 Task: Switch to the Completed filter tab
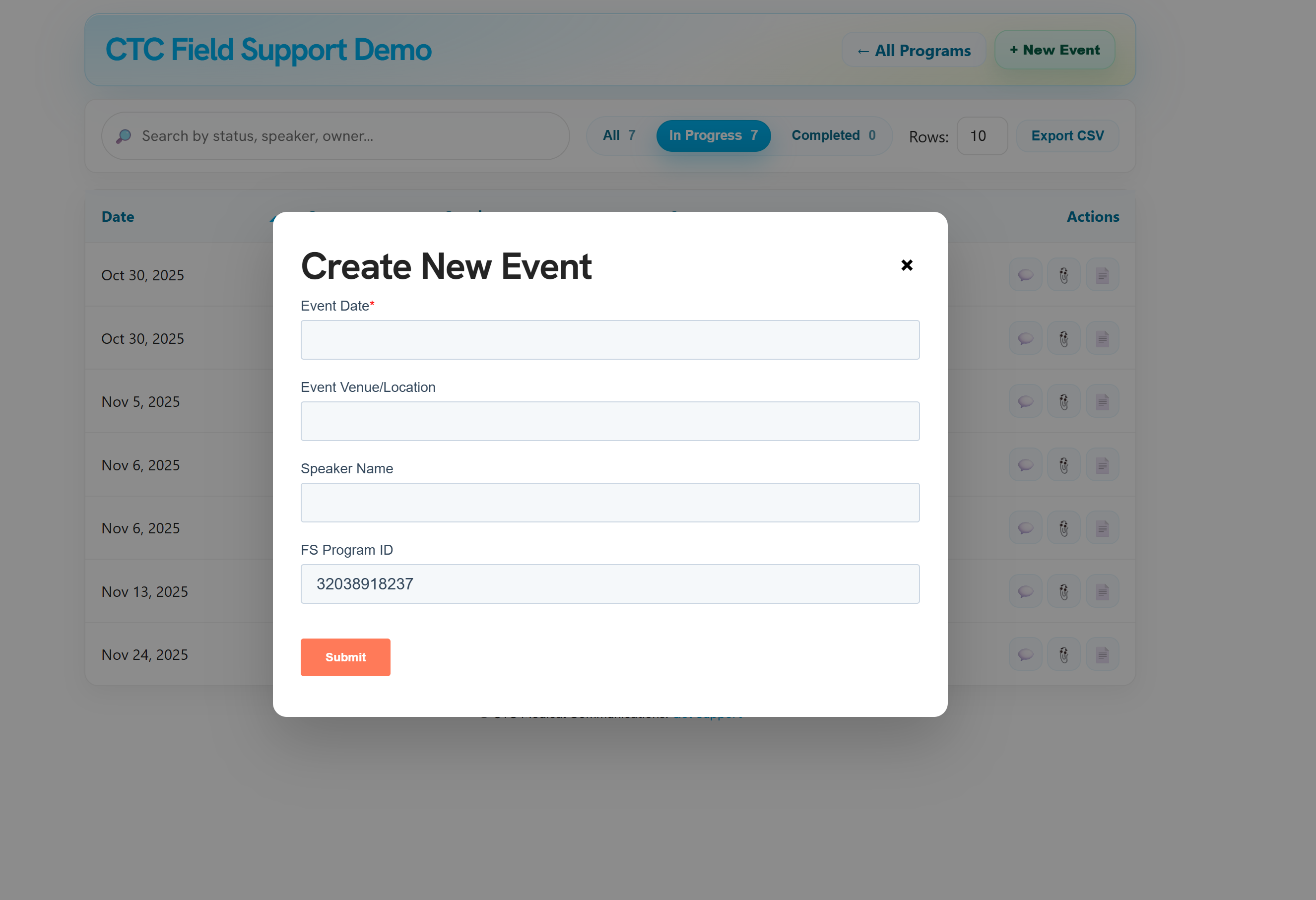pos(832,135)
